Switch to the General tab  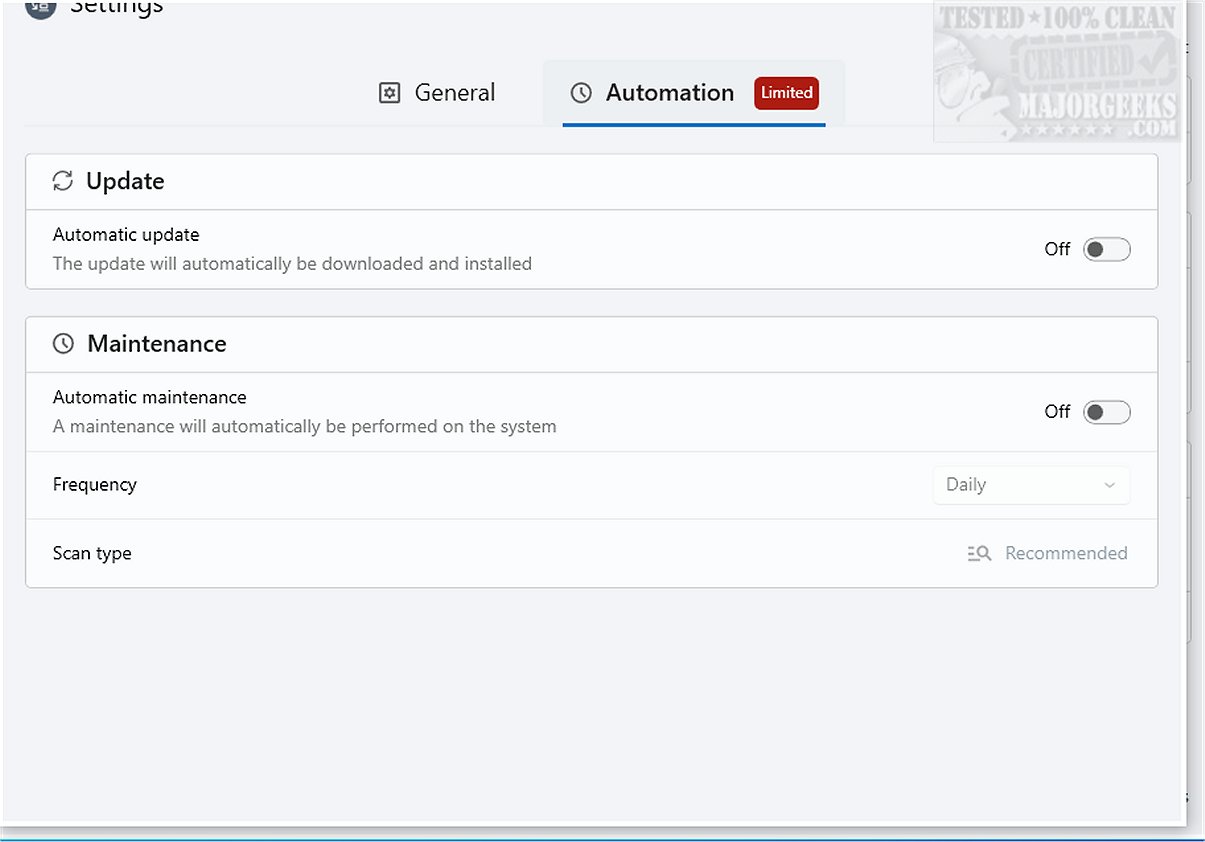pyautogui.click(x=438, y=93)
